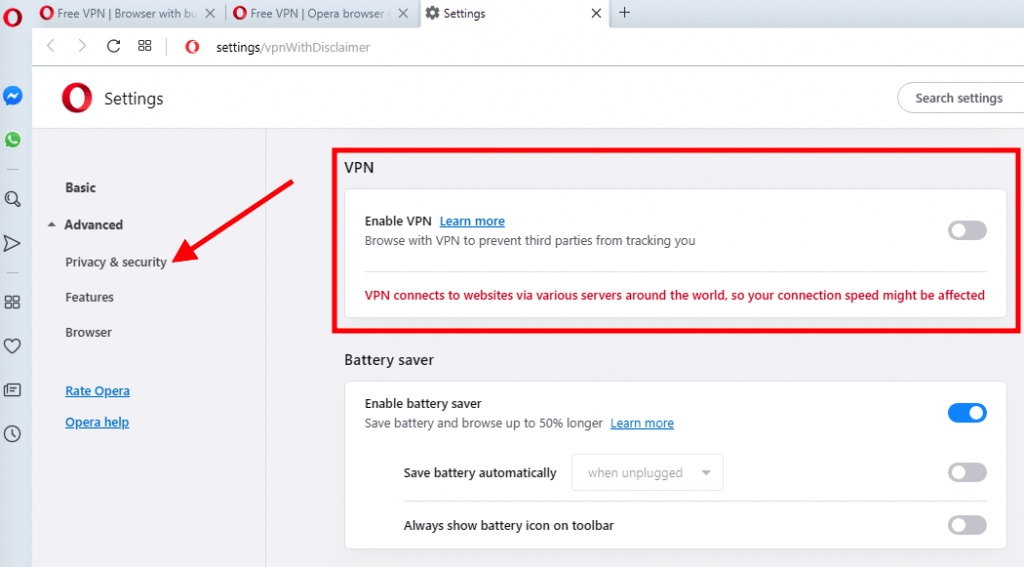This screenshot has width=1024, height=567.
Task: Click Opera icon in the address bar
Action: [191, 47]
